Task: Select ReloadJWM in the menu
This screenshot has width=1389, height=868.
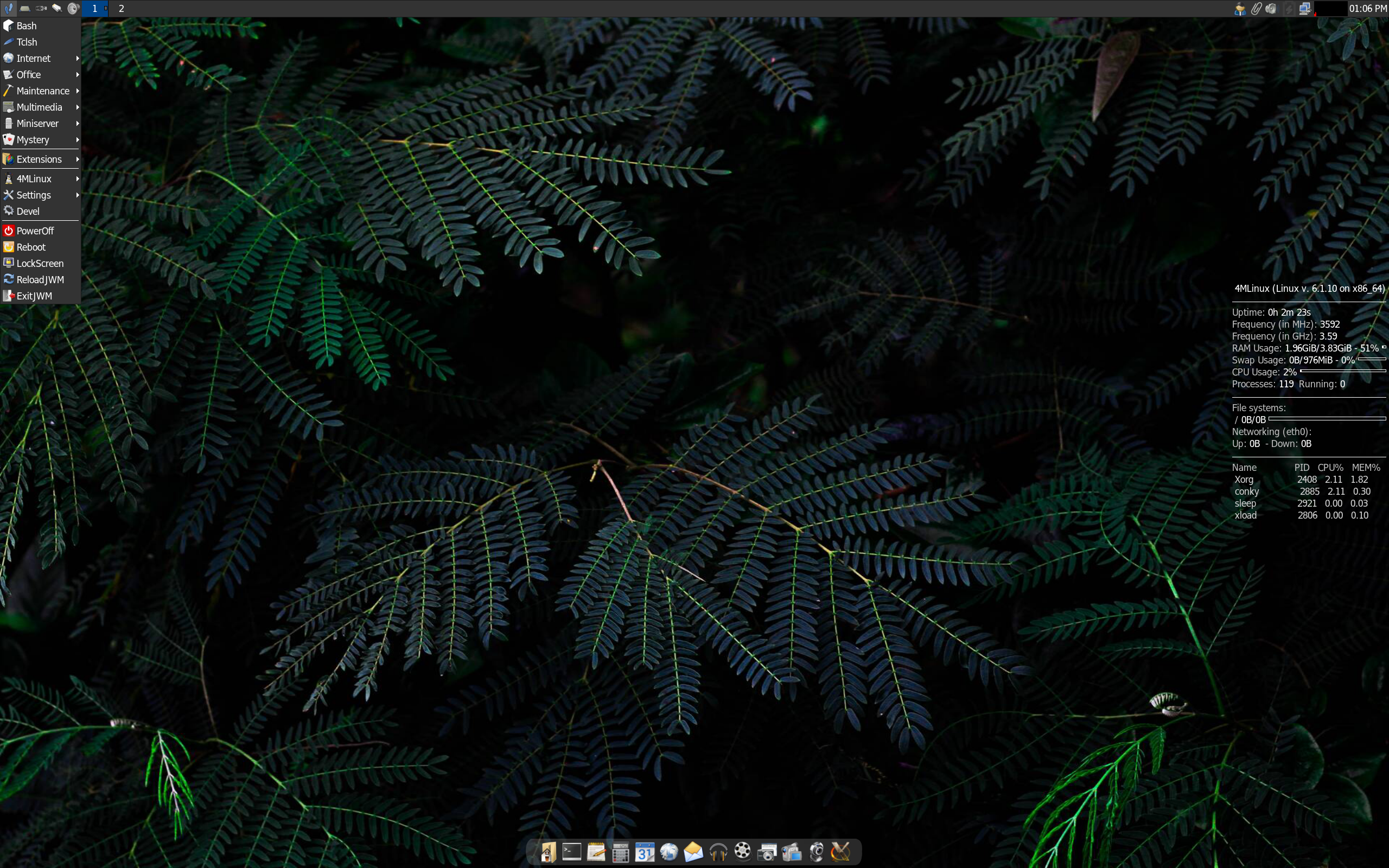Action: click(40, 279)
